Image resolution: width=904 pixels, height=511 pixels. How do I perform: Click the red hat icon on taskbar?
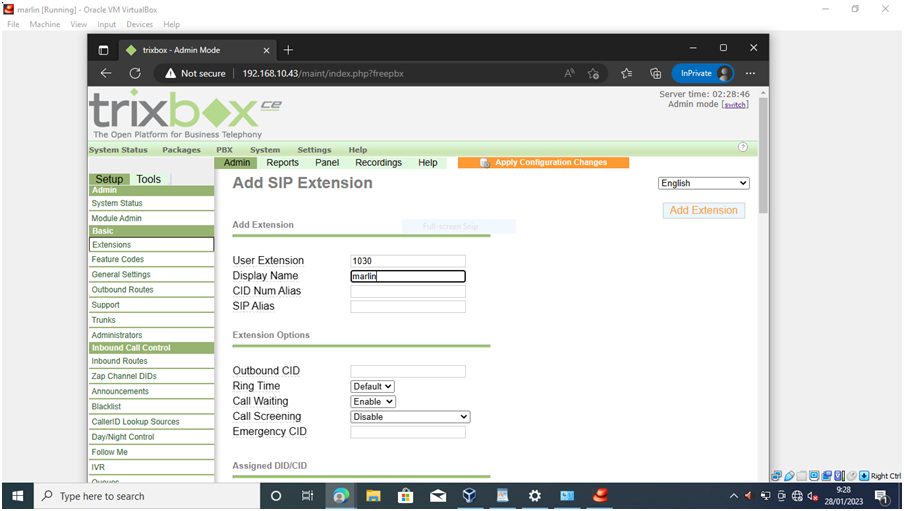(600, 496)
